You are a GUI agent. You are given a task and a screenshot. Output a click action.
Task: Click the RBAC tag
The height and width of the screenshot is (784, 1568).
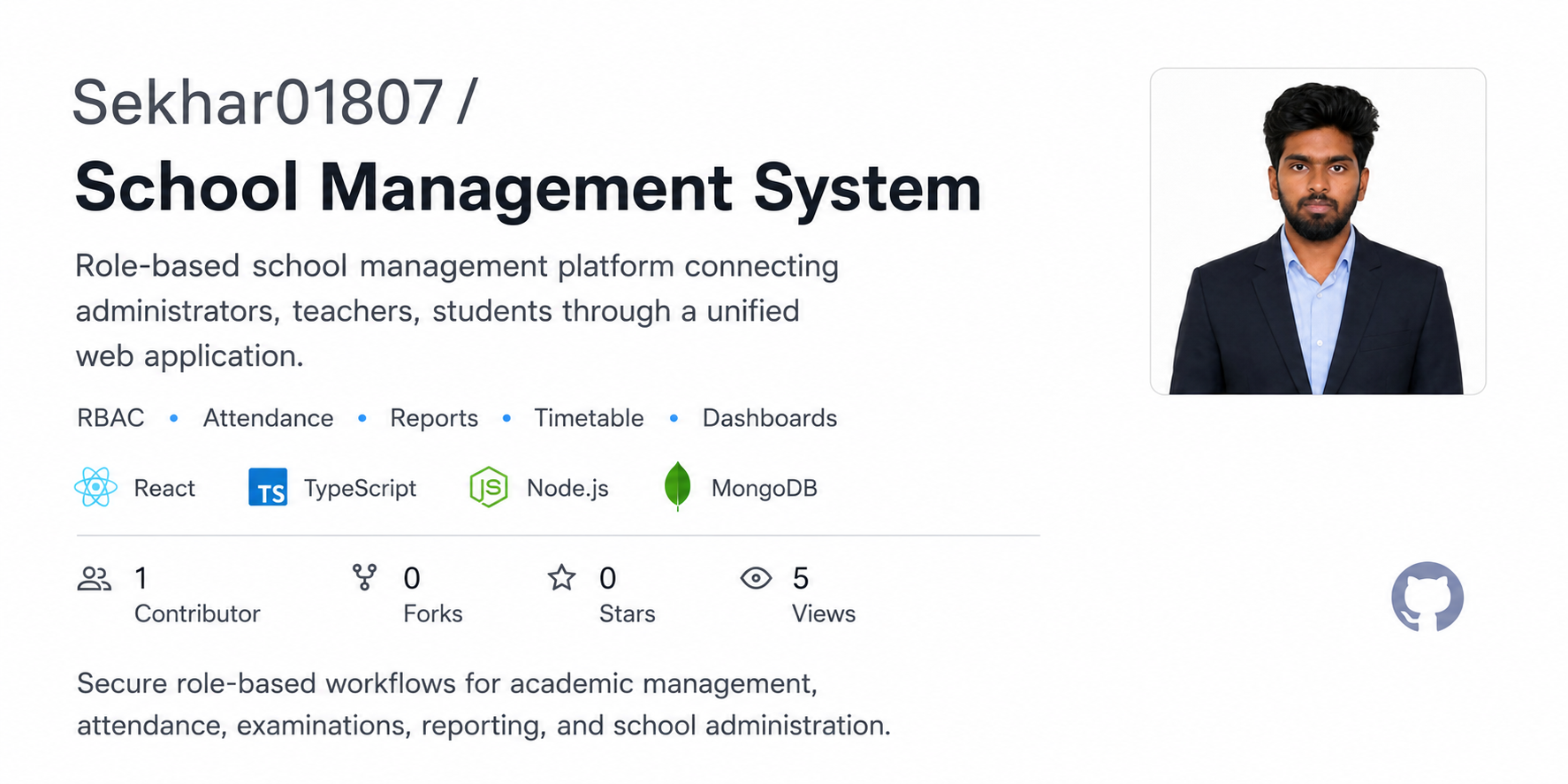[x=110, y=417]
